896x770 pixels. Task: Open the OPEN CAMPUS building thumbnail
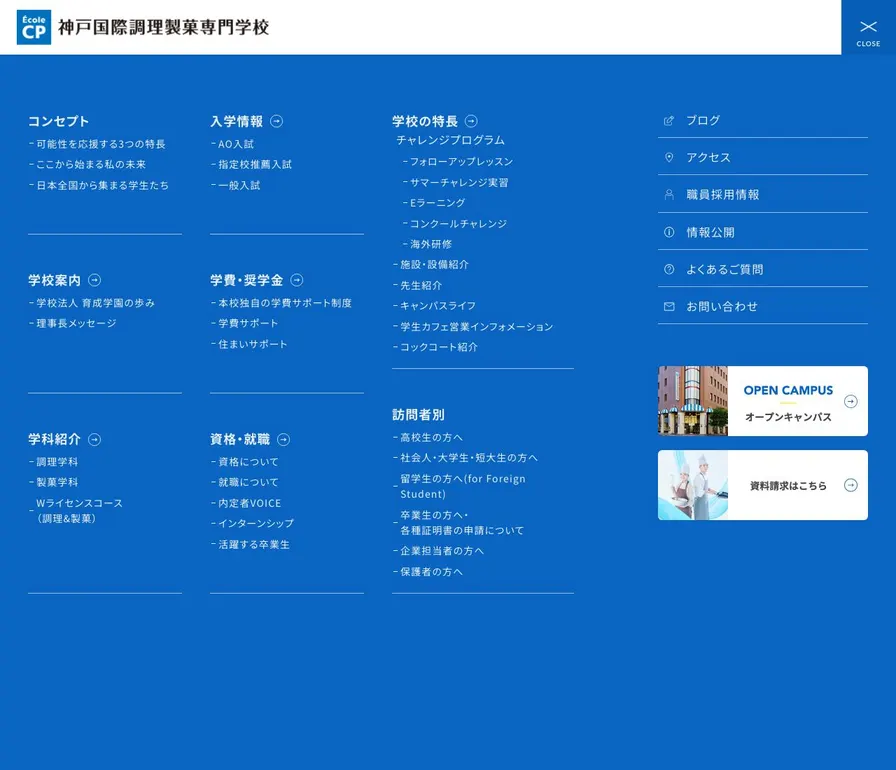click(693, 401)
